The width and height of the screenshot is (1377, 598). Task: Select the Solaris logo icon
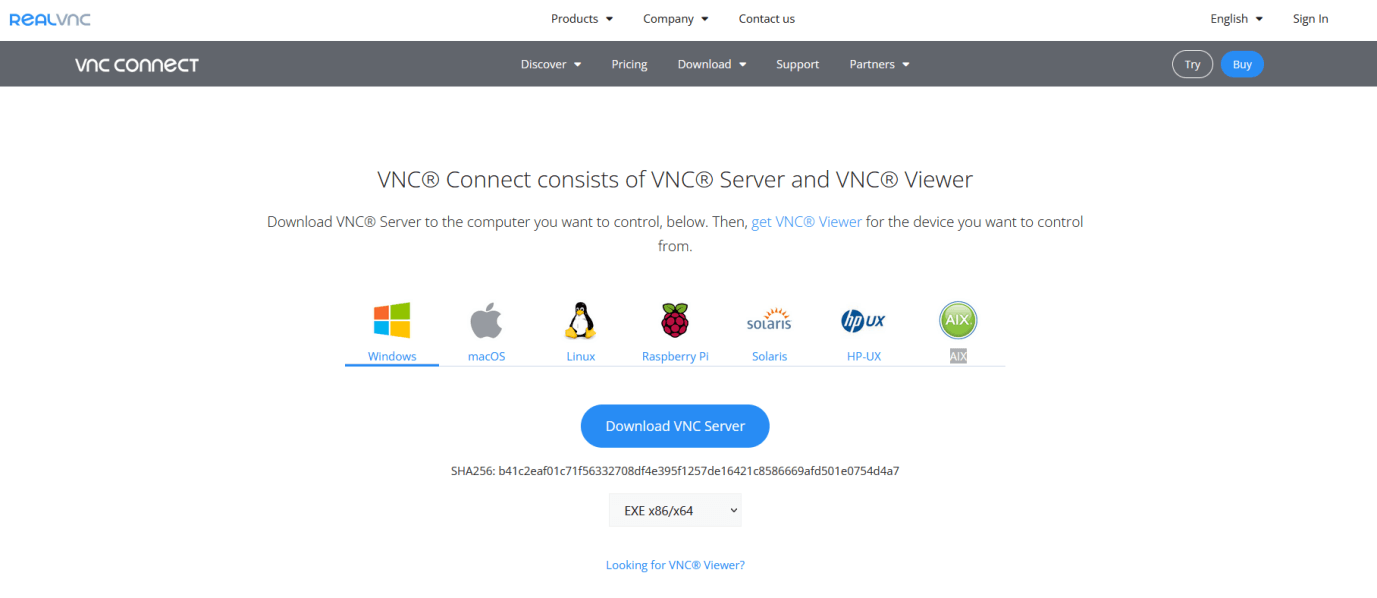[x=769, y=320]
